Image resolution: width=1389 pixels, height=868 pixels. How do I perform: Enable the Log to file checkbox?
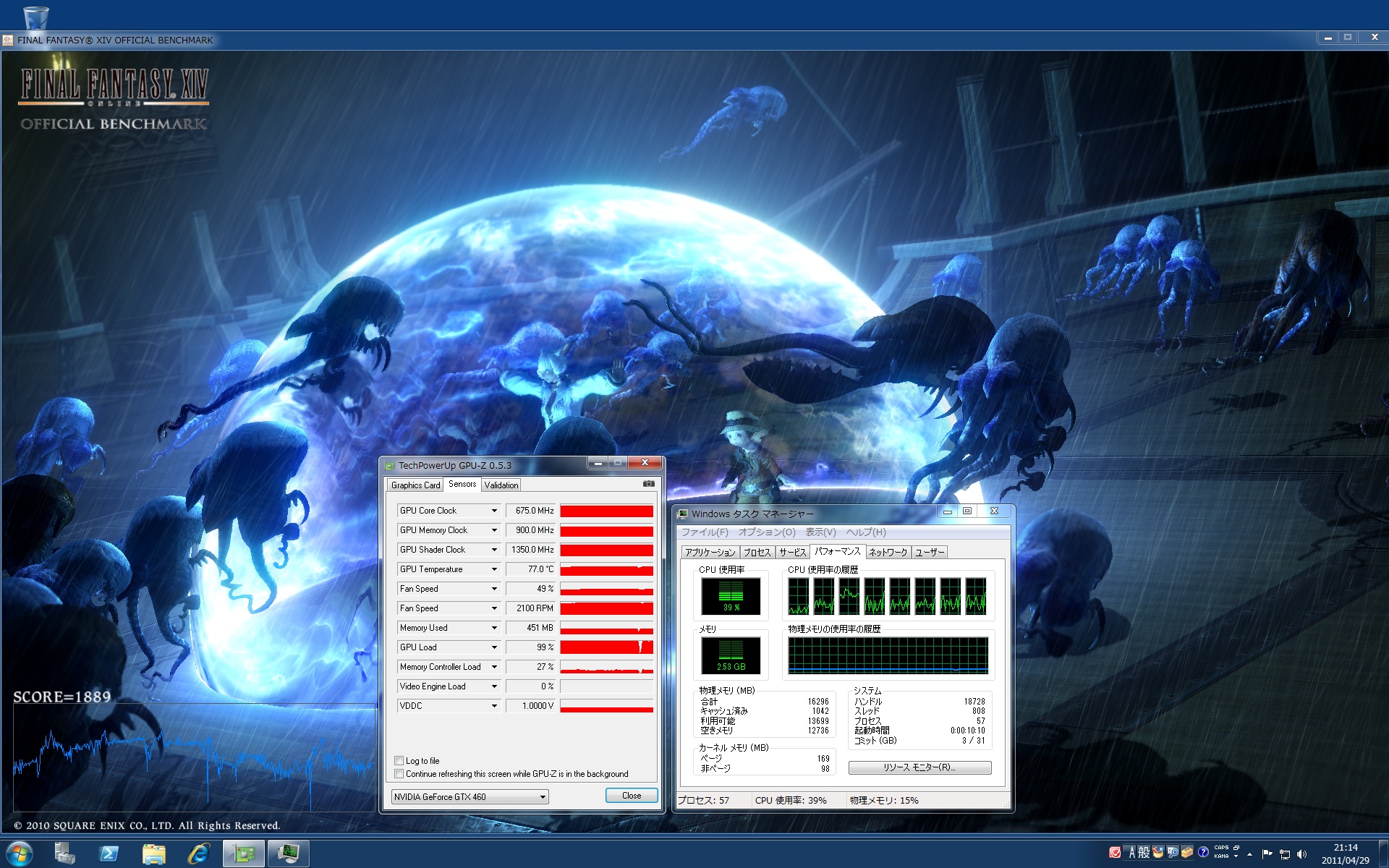pos(399,760)
